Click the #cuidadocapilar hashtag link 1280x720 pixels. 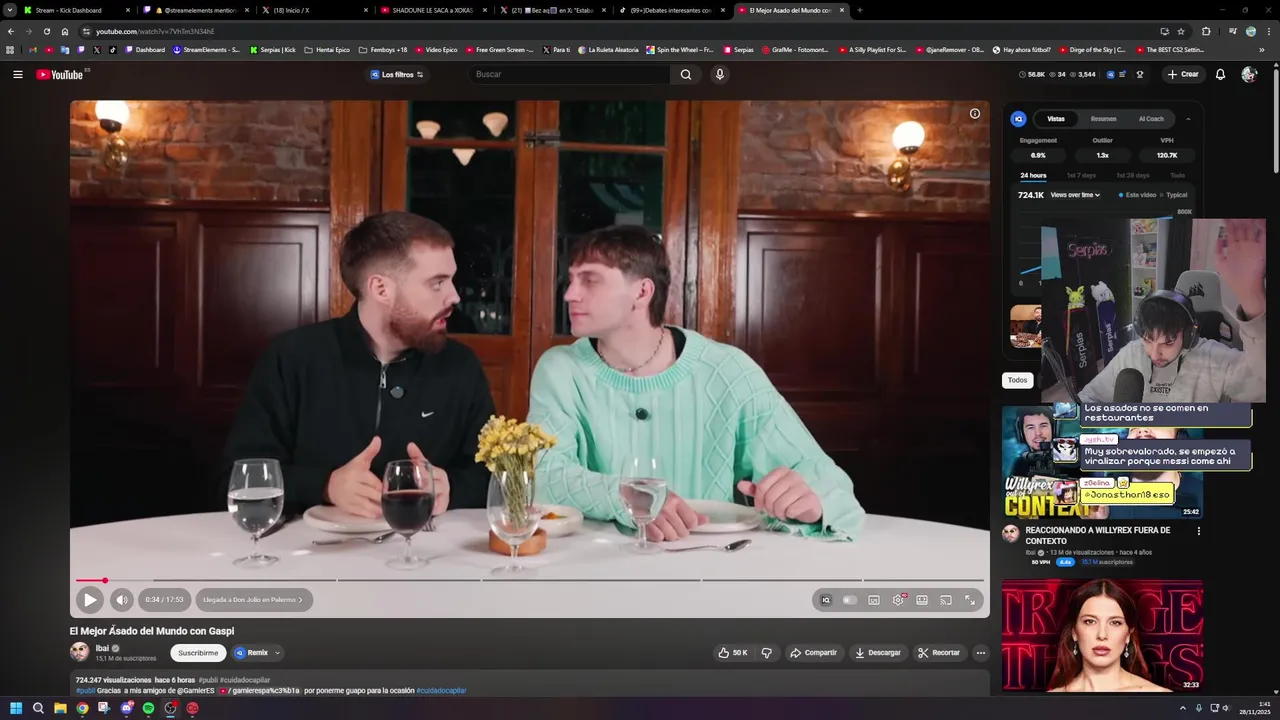(x=441, y=690)
